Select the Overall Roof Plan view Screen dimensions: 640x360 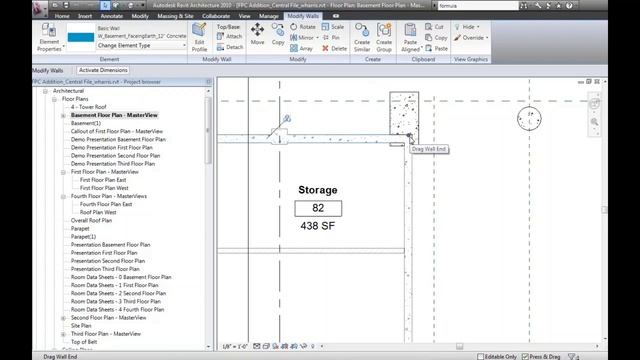(91, 220)
